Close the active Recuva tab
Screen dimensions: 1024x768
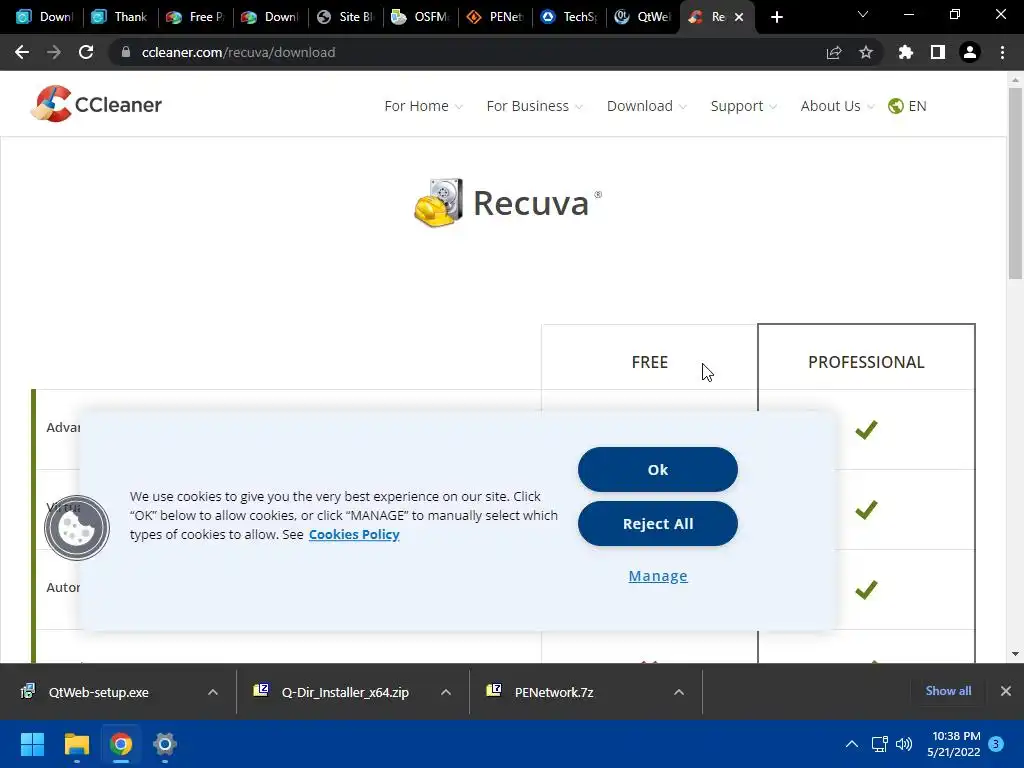click(739, 17)
